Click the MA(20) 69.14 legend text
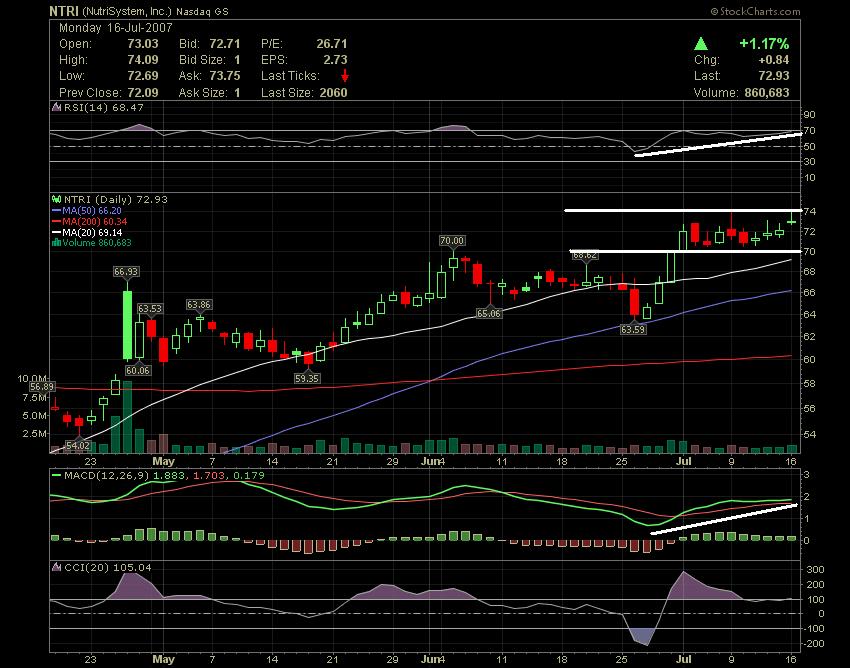 (92, 232)
